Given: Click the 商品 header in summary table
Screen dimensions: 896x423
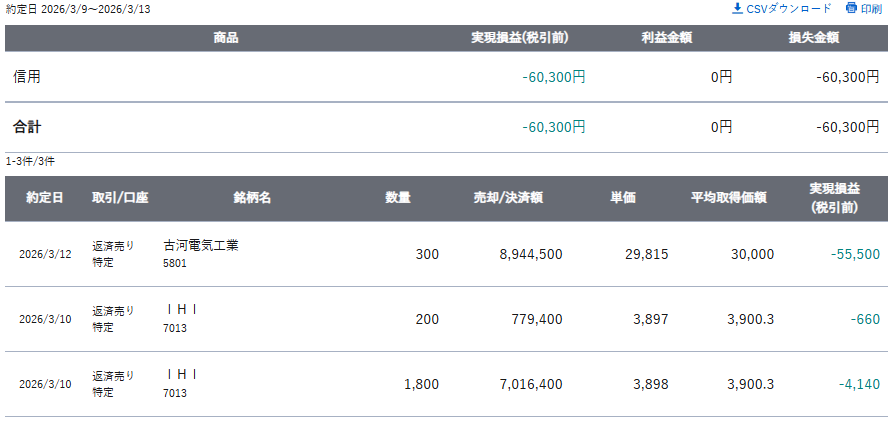Looking at the screenshot, I should pos(226,38).
